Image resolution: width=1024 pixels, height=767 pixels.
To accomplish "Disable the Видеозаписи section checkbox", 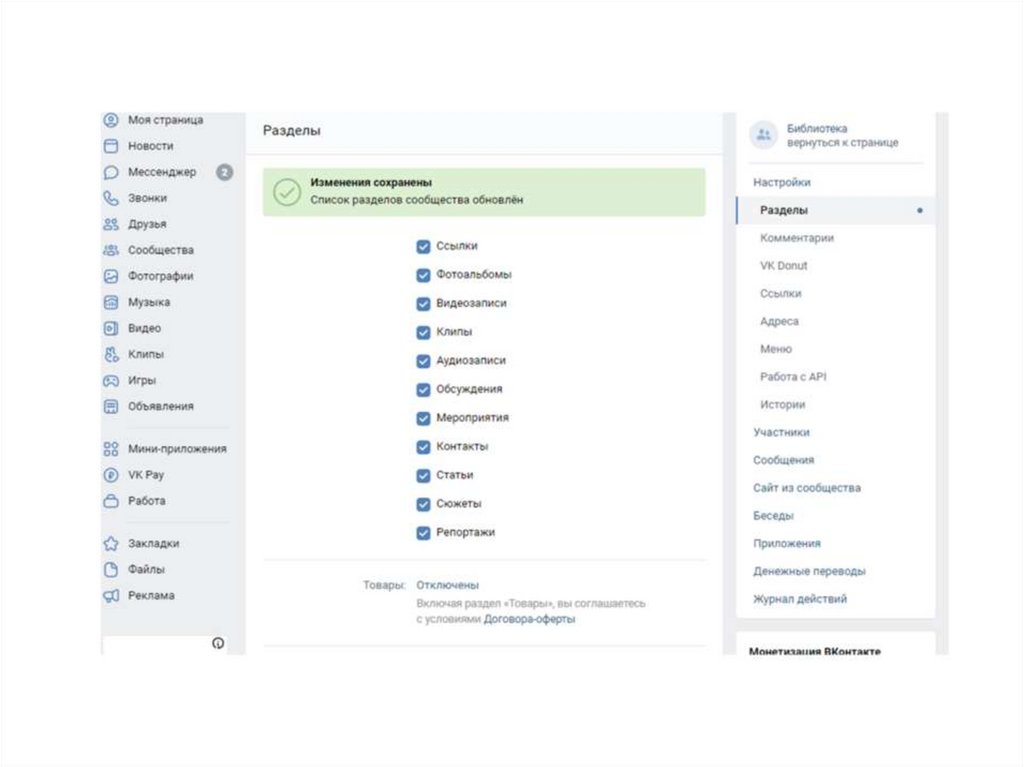I will coord(423,303).
